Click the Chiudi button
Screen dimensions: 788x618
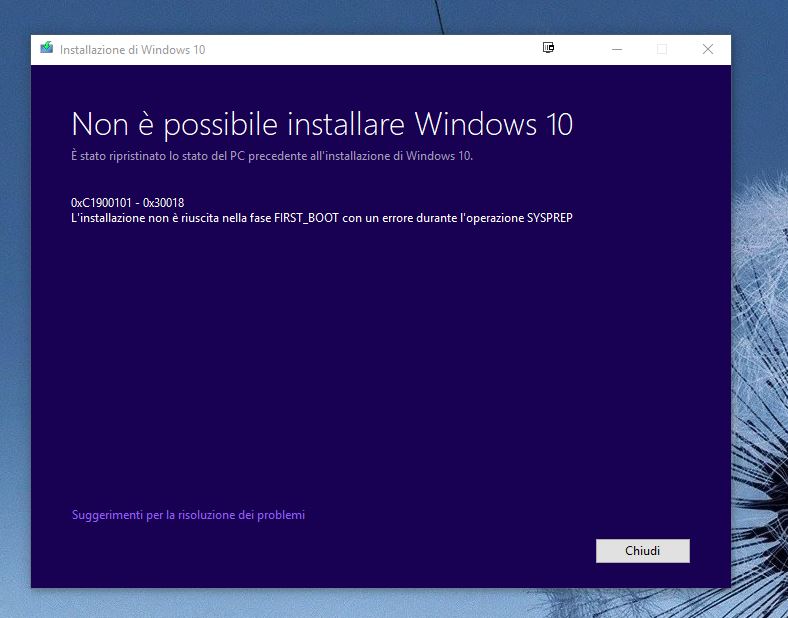coord(642,551)
